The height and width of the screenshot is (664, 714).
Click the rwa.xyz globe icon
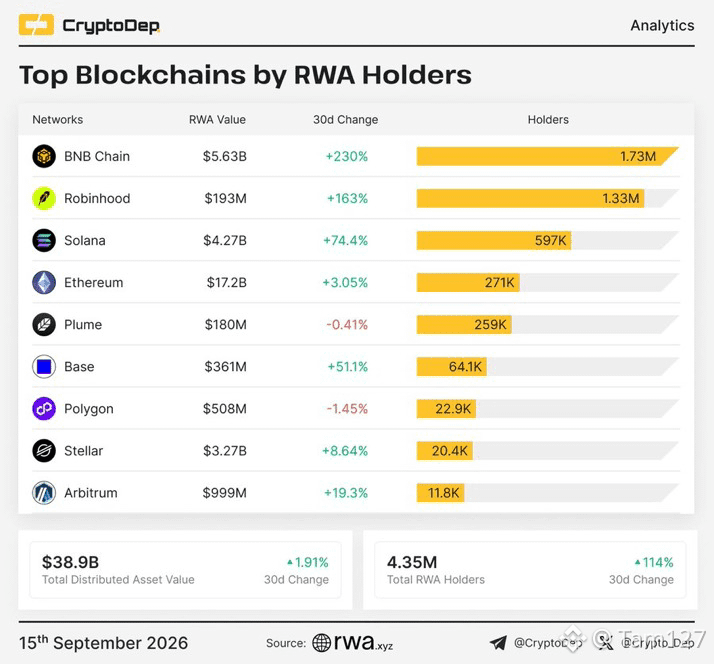pyautogui.click(x=321, y=643)
